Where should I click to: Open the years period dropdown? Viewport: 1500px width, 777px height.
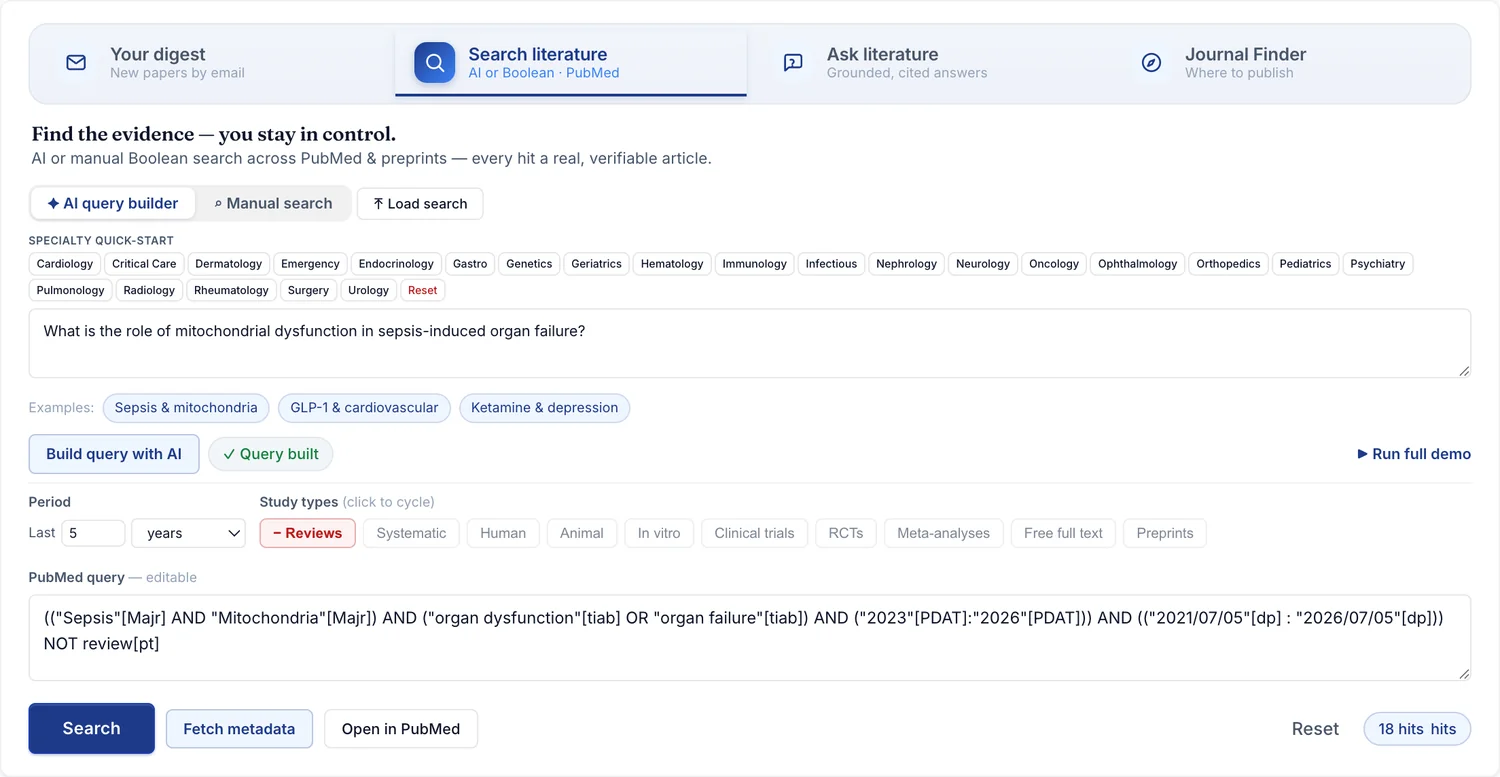(189, 533)
